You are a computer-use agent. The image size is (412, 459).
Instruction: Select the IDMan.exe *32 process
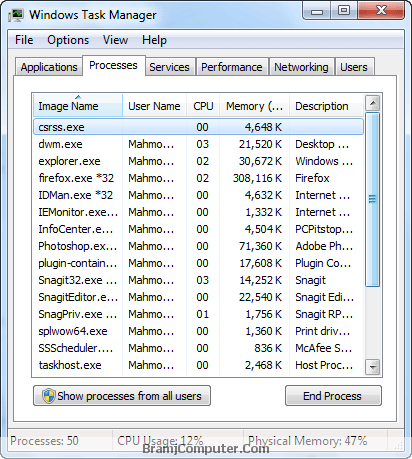point(198,195)
